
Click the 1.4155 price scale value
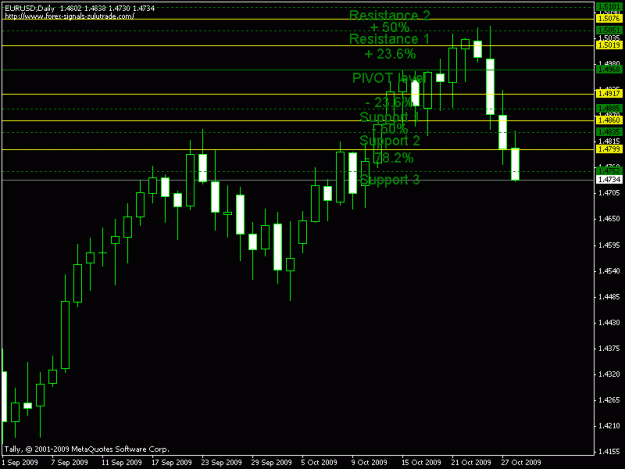[609, 452]
